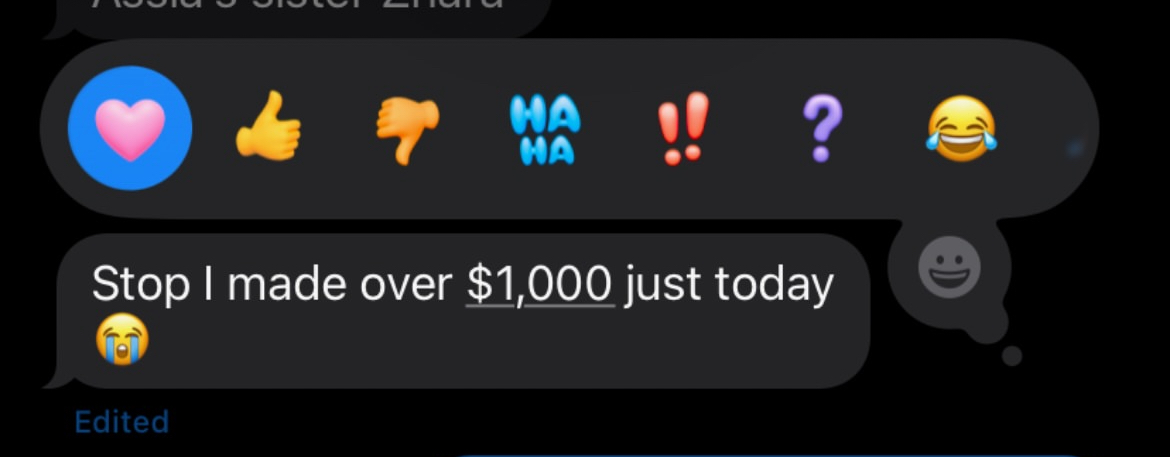Tap the small tail dot under emoji bubble

[x=1012, y=356]
